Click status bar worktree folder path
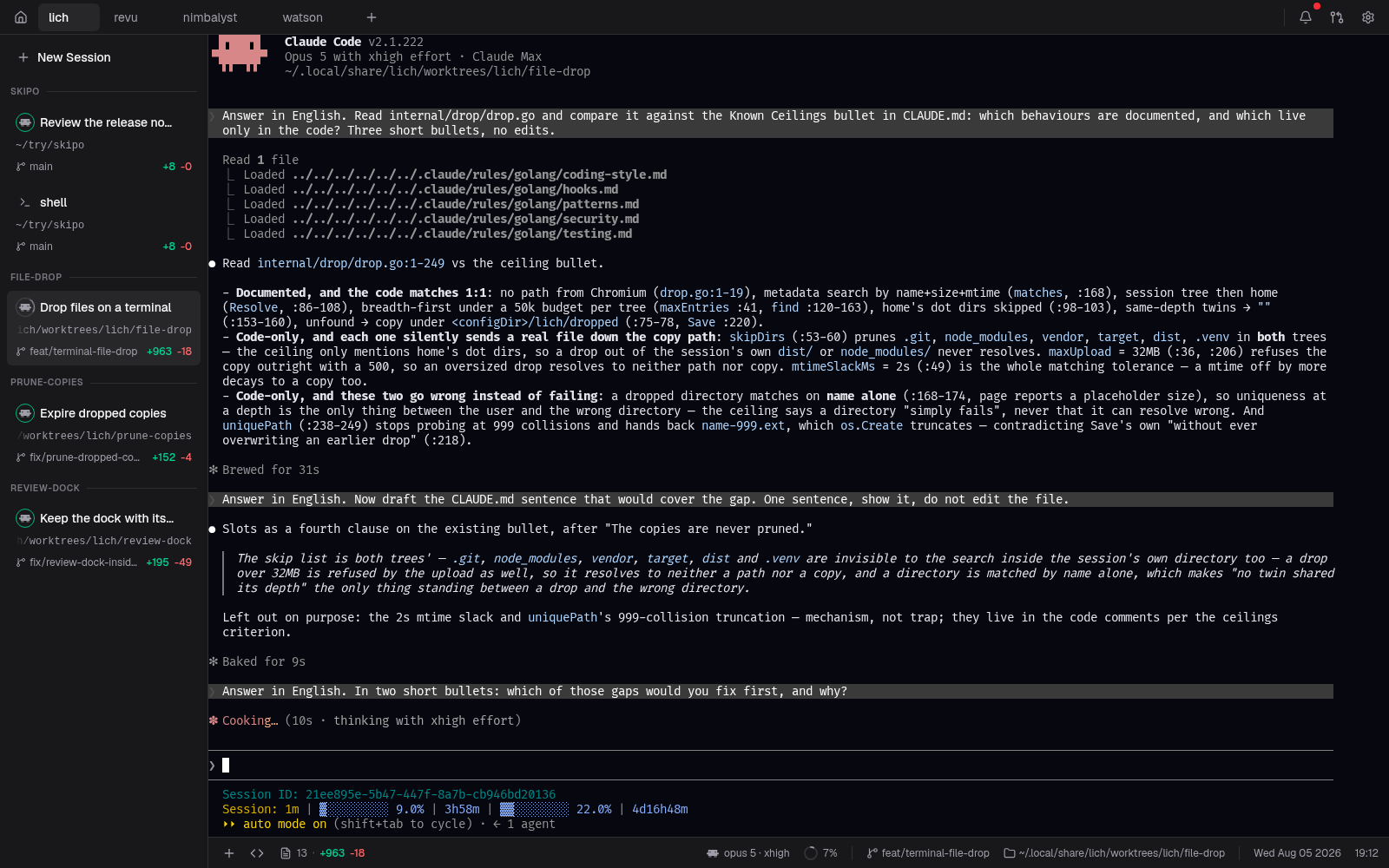1389x868 pixels. (x=1115, y=853)
